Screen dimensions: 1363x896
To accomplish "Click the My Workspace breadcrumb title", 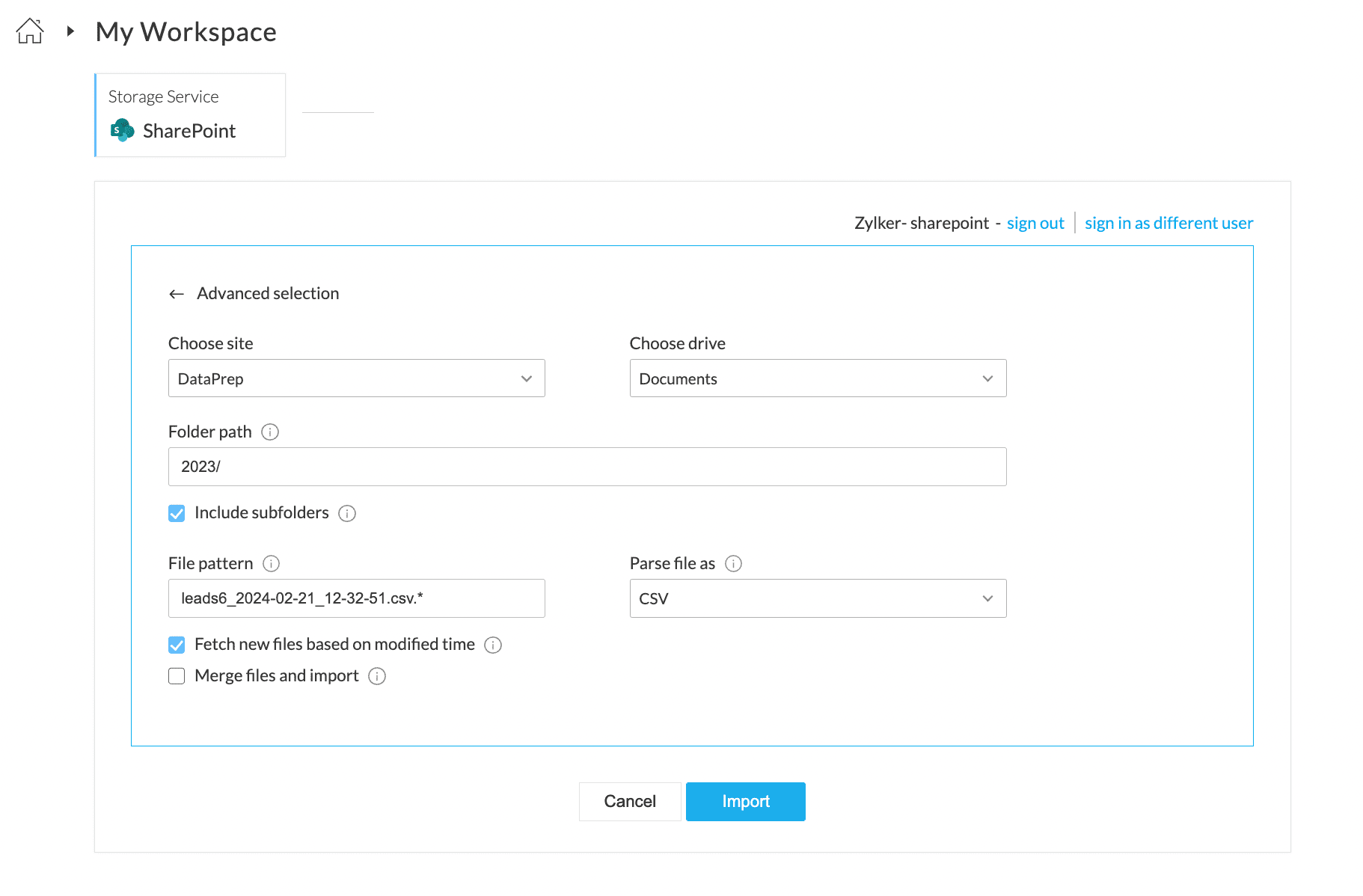I will 186,31.
